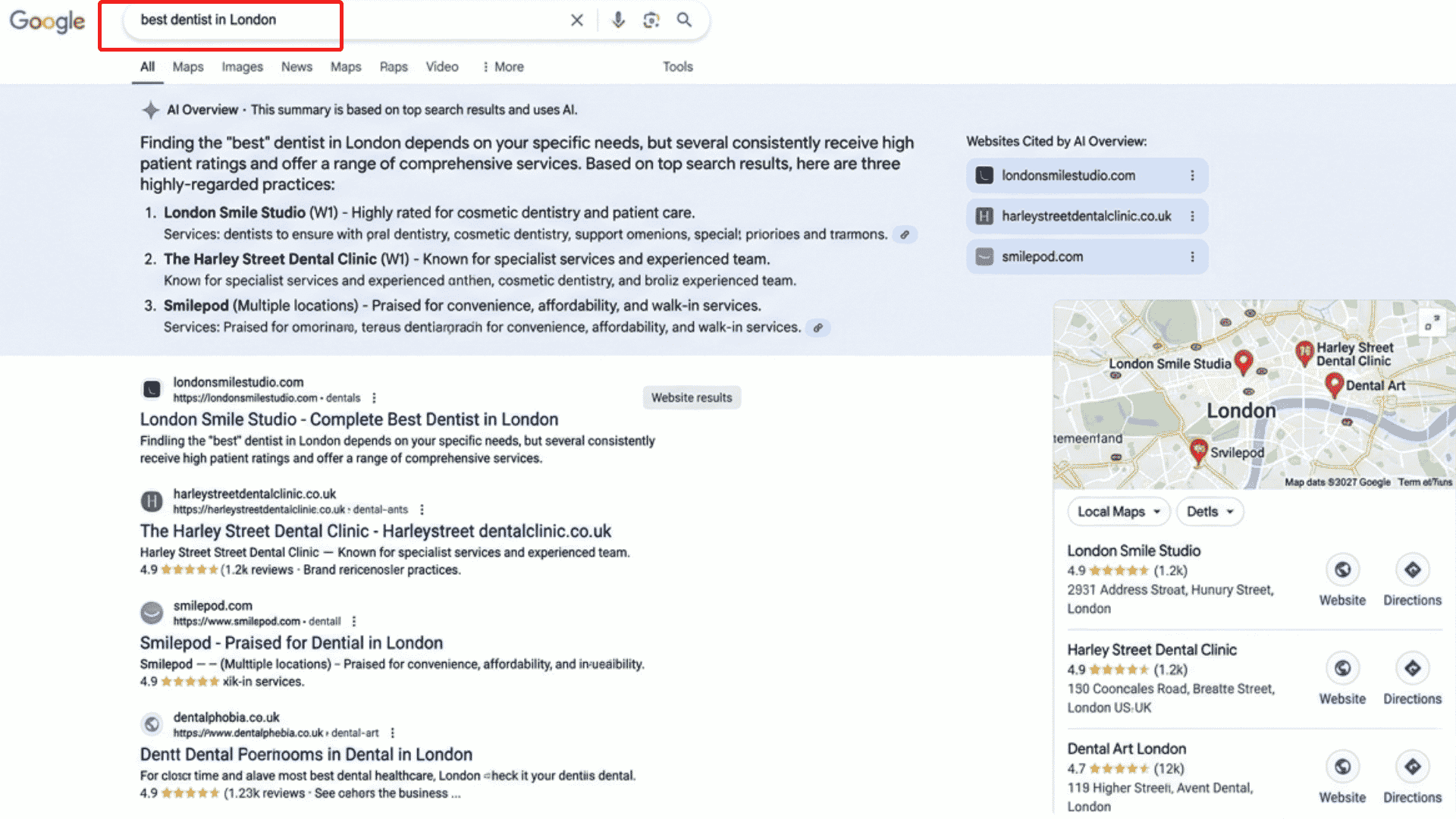Open the Tools menu
Screen dimensions: 1456x819
(677, 67)
